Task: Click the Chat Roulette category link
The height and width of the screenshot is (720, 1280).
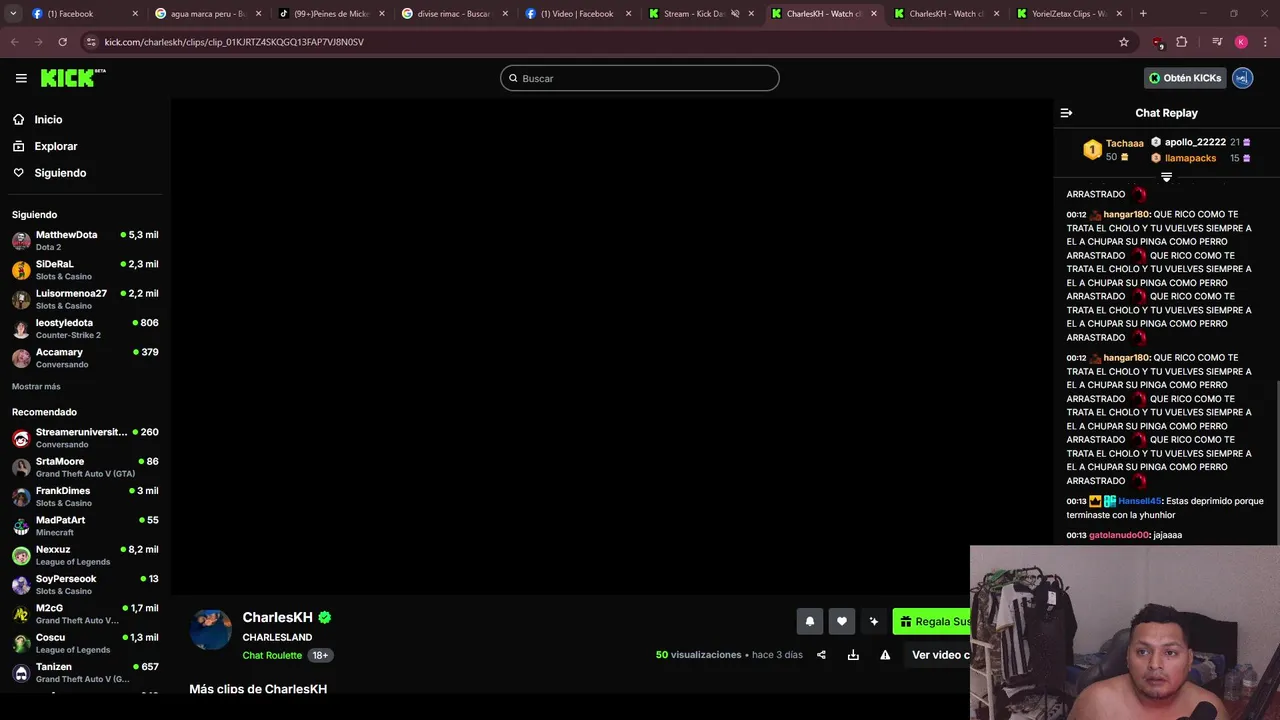Action: (x=272, y=655)
